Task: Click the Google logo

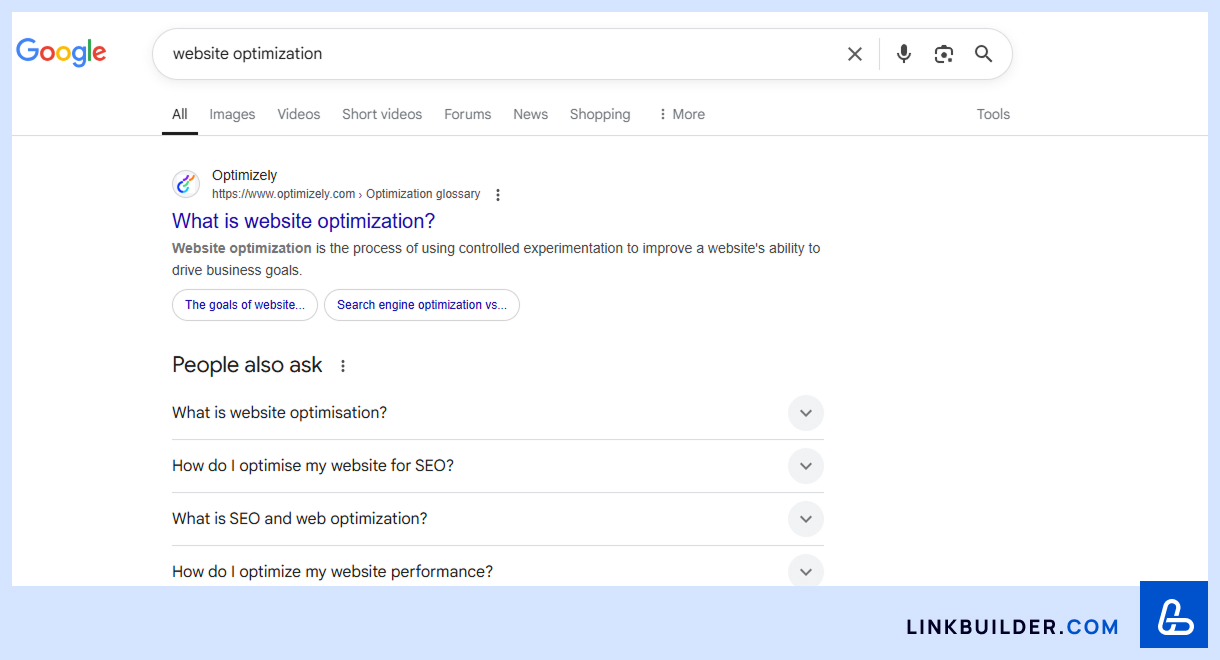Action: tap(61, 52)
